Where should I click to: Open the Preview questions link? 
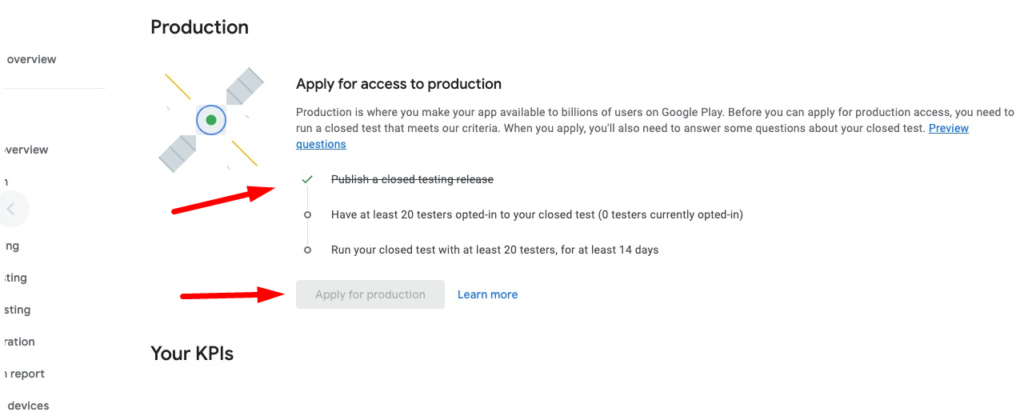320,144
